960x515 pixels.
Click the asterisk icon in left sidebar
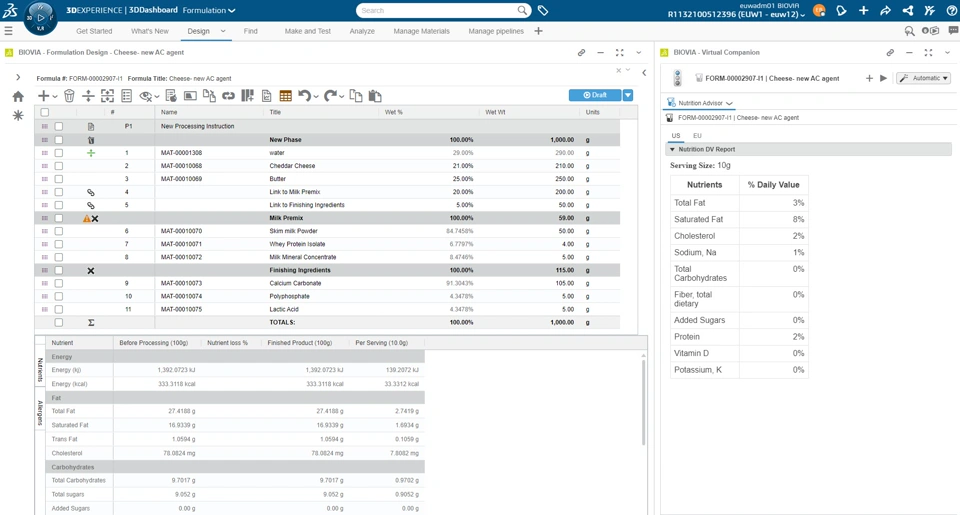click(x=18, y=115)
